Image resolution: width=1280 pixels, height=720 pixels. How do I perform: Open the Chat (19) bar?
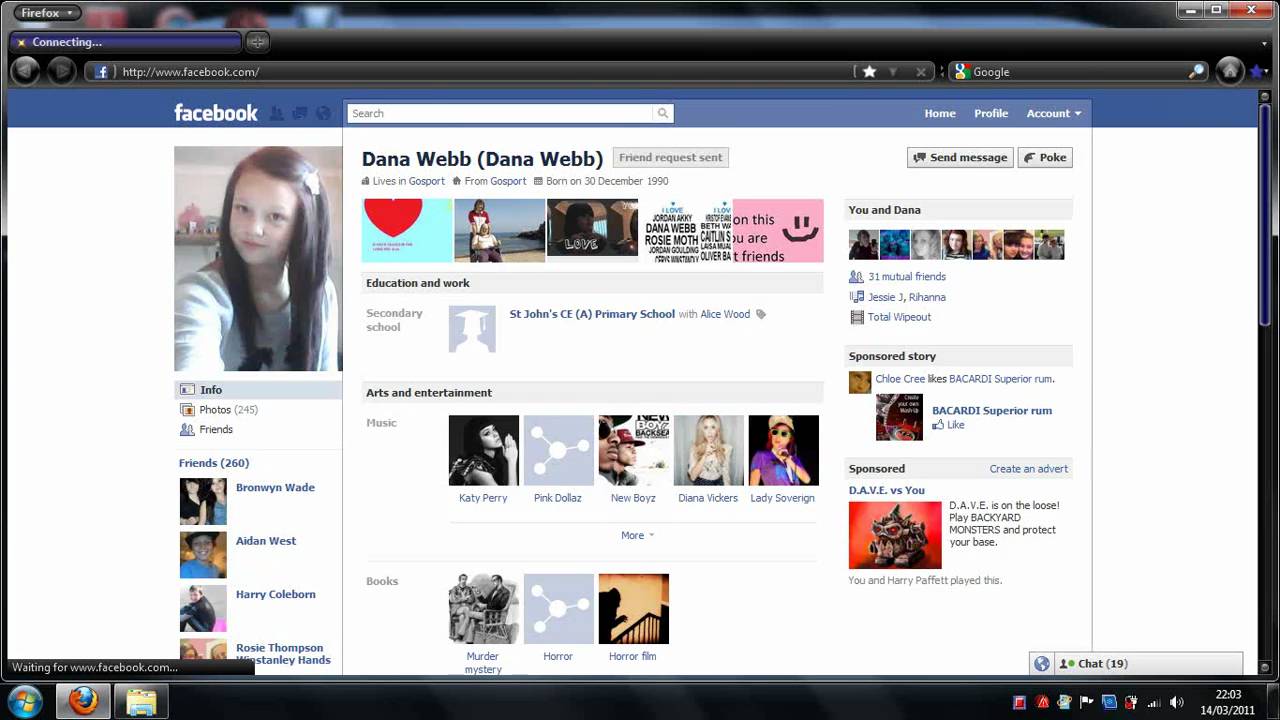tap(1147, 664)
